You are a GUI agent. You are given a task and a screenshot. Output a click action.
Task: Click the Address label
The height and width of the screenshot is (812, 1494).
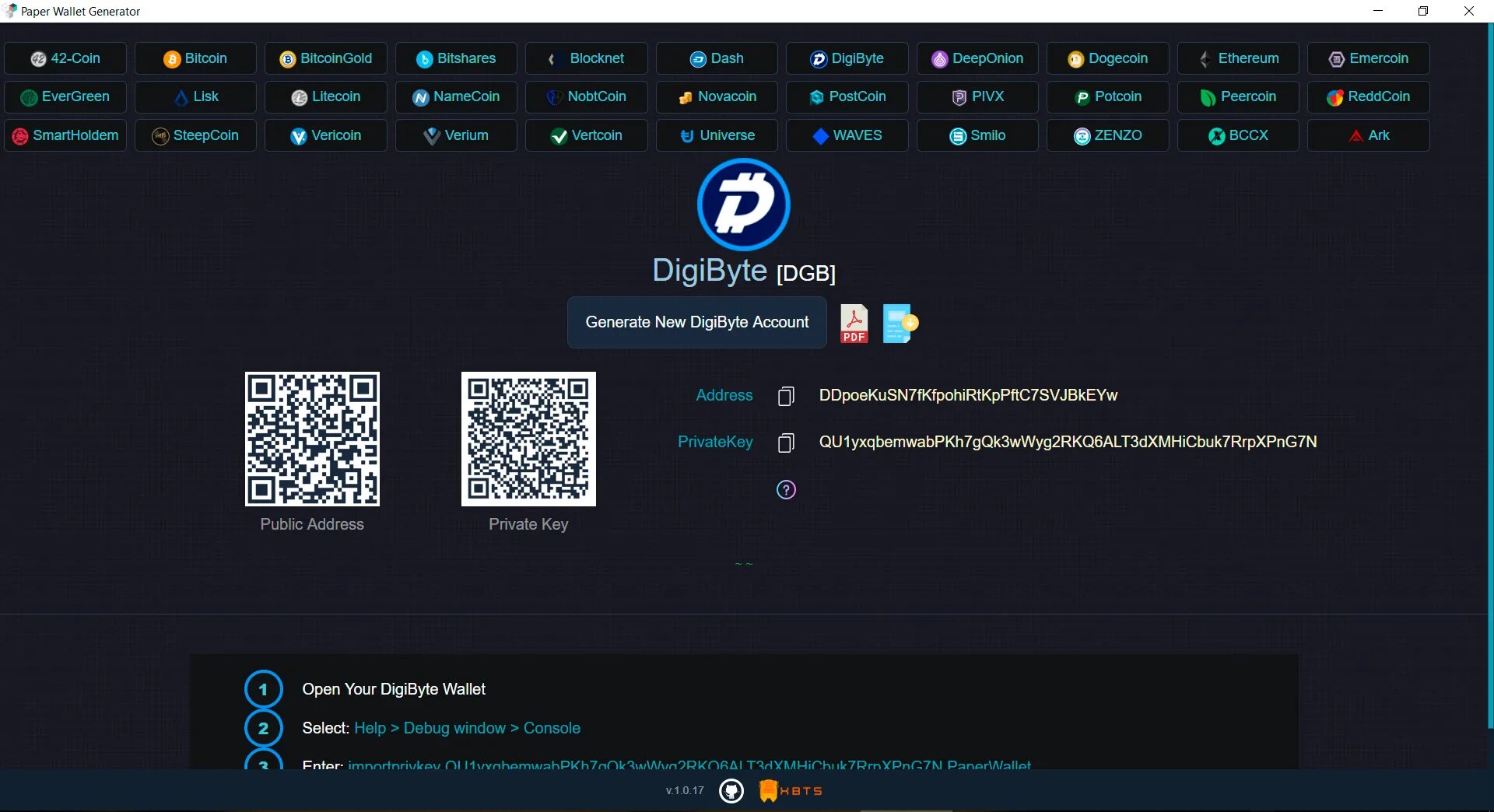[724, 395]
